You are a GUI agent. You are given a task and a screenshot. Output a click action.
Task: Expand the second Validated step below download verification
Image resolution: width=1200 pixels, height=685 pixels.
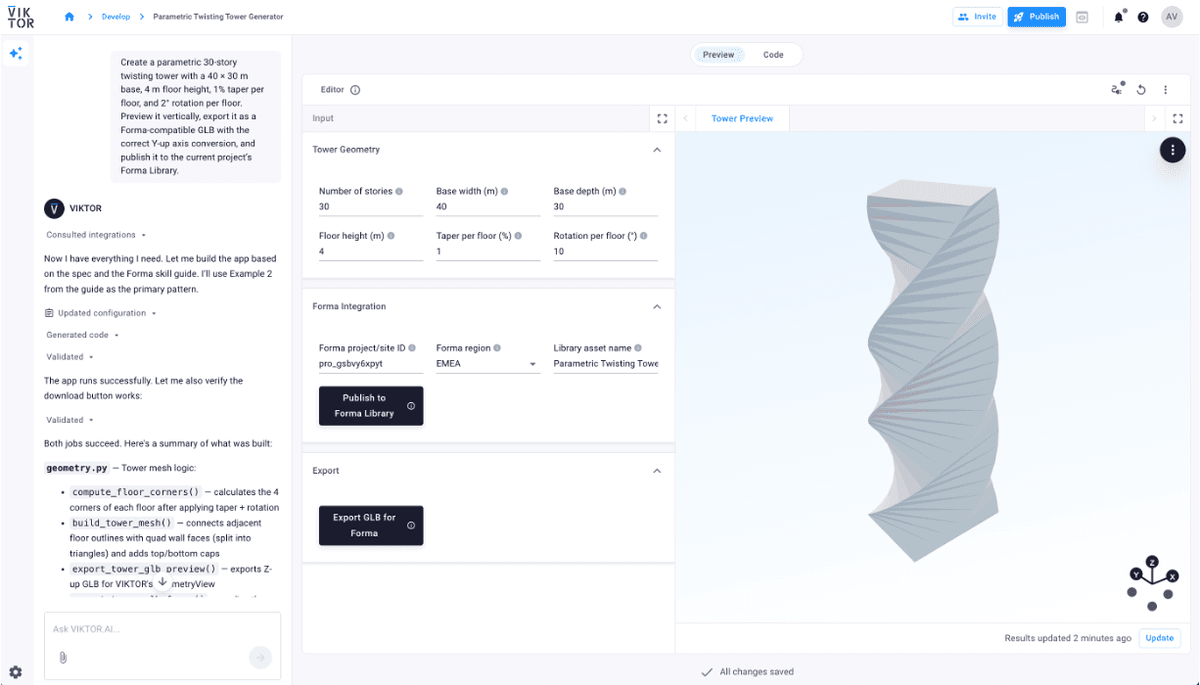(x=70, y=420)
